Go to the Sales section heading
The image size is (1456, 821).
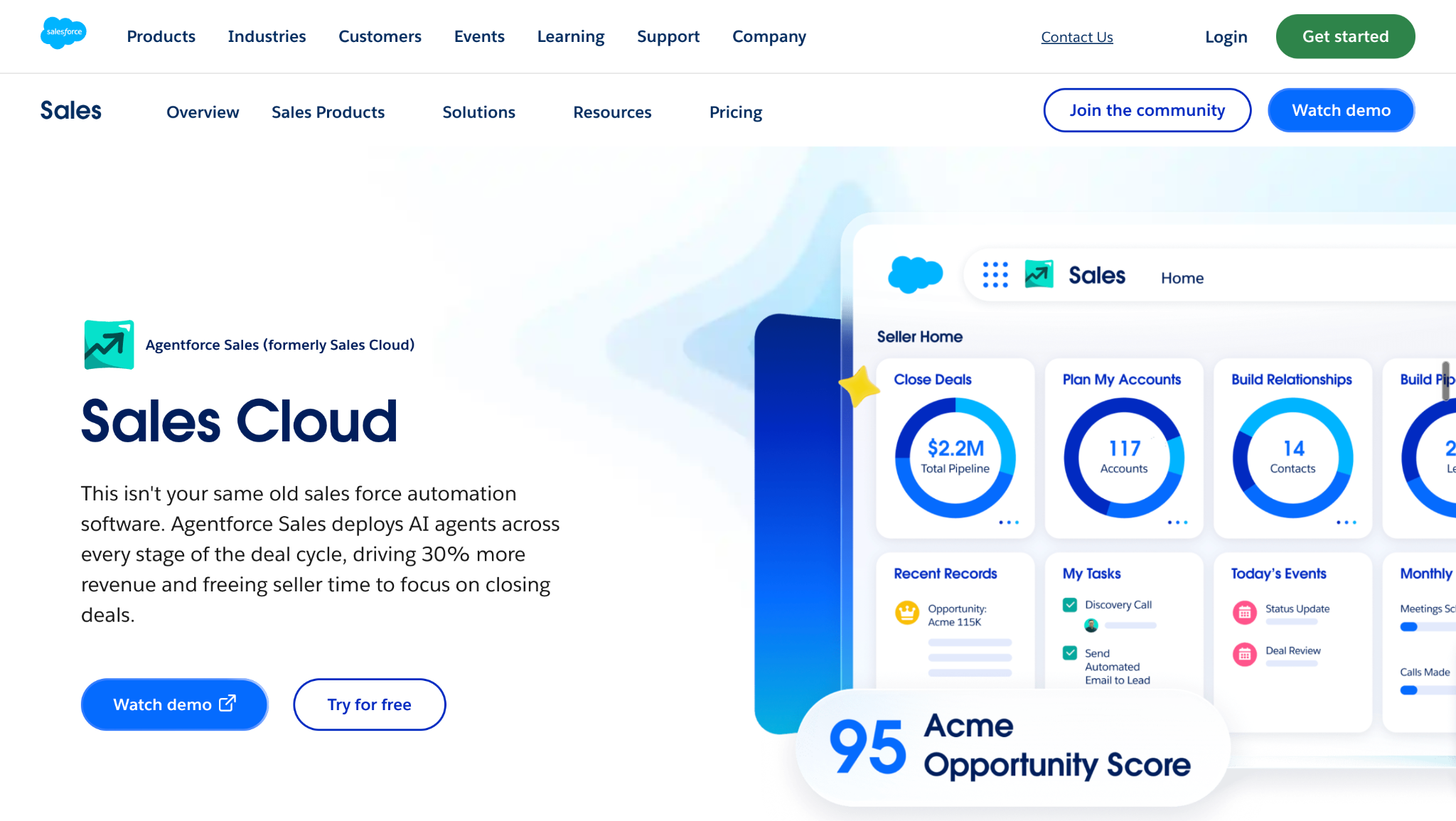71,110
